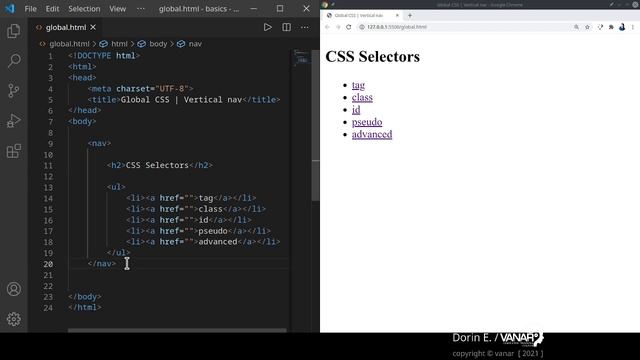Click the <!DOCTYPE html> declaration
Viewport: 640px width, 360px height.
[x=104, y=56]
